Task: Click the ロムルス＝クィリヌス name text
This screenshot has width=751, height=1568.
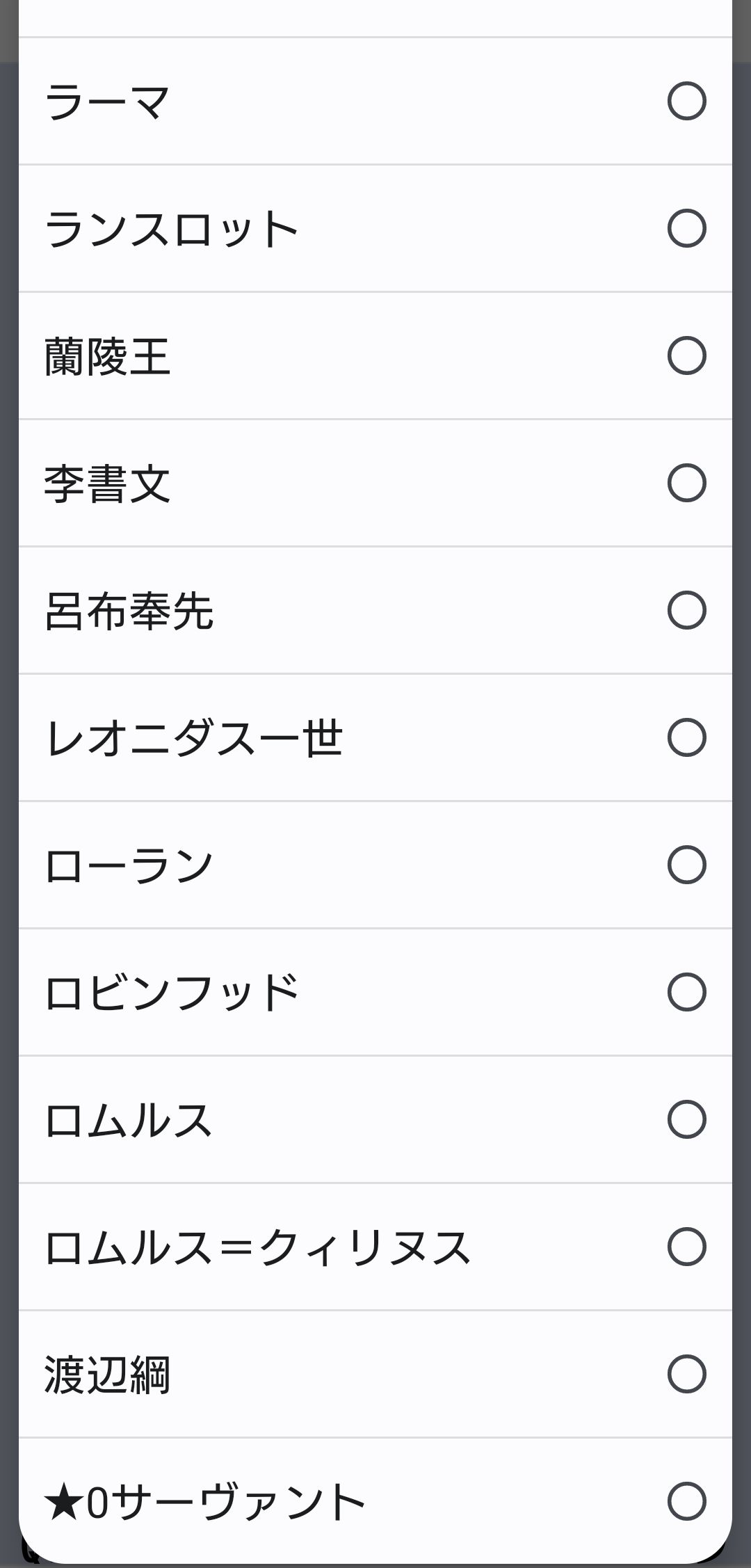Action: click(x=257, y=1247)
